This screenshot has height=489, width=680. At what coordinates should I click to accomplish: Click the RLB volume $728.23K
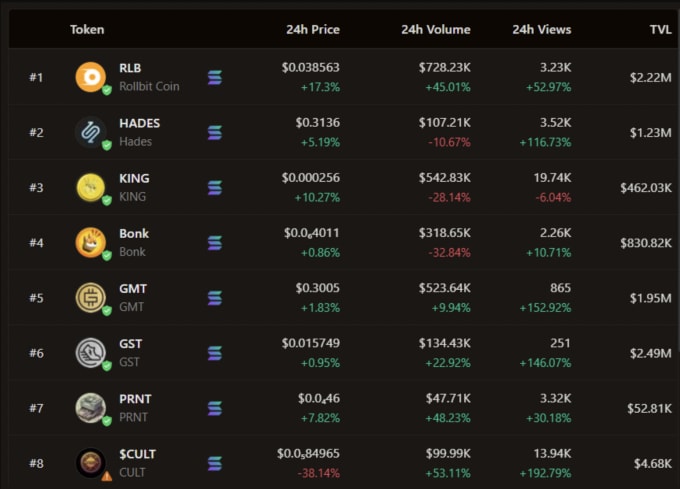coord(445,68)
